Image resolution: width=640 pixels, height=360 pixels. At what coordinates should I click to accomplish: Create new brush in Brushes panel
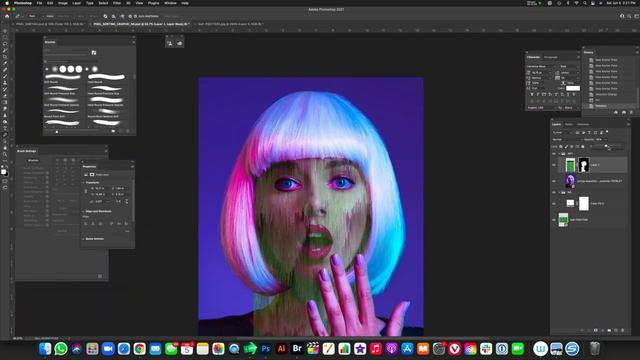(120, 131)
